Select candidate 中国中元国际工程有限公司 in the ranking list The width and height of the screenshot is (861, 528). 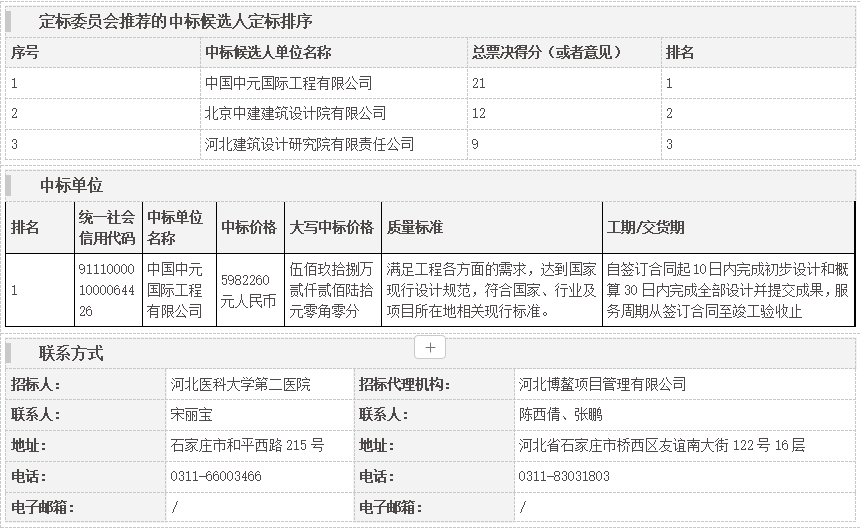[288, 83]
